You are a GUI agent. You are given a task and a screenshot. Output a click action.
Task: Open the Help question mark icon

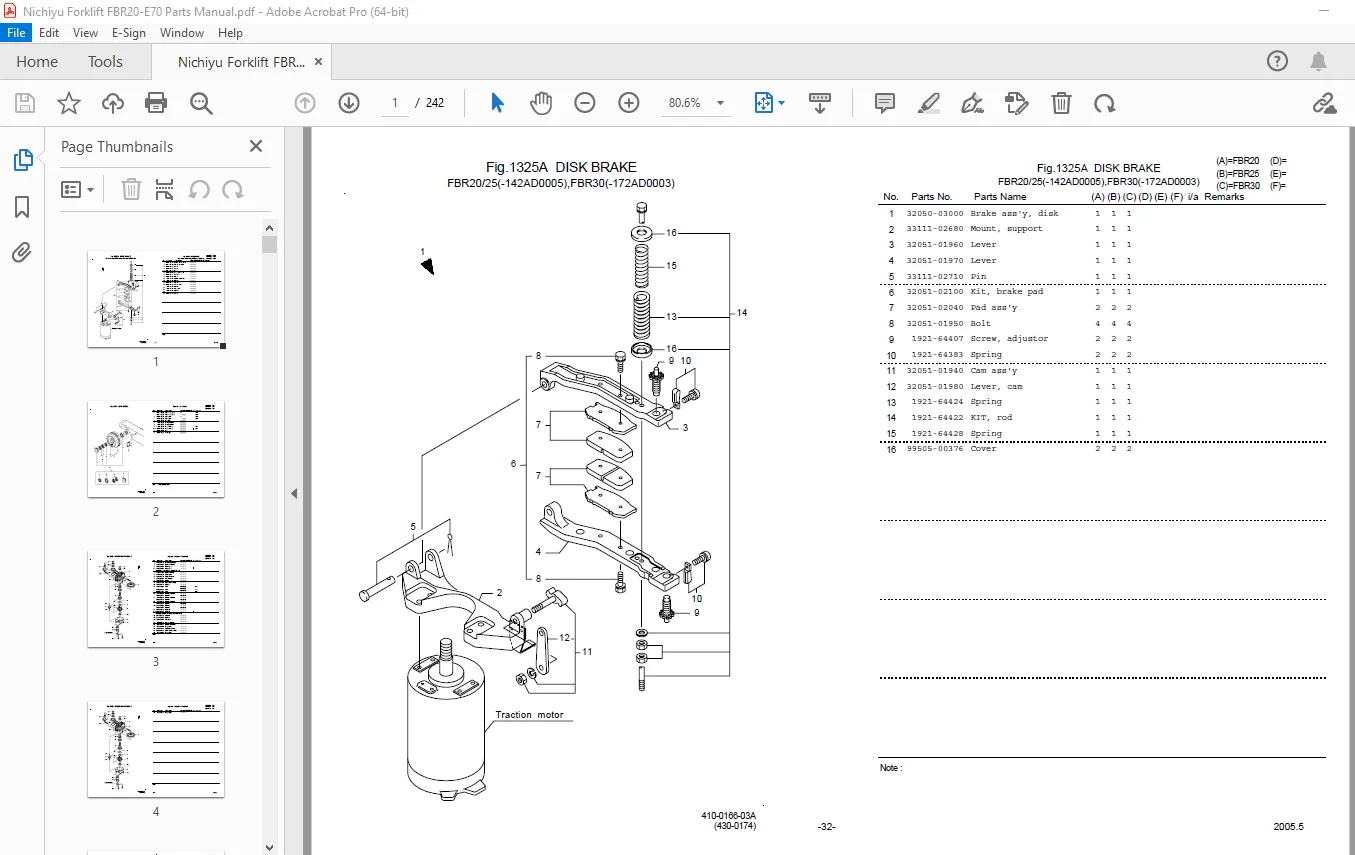[x=1277, y=61]
